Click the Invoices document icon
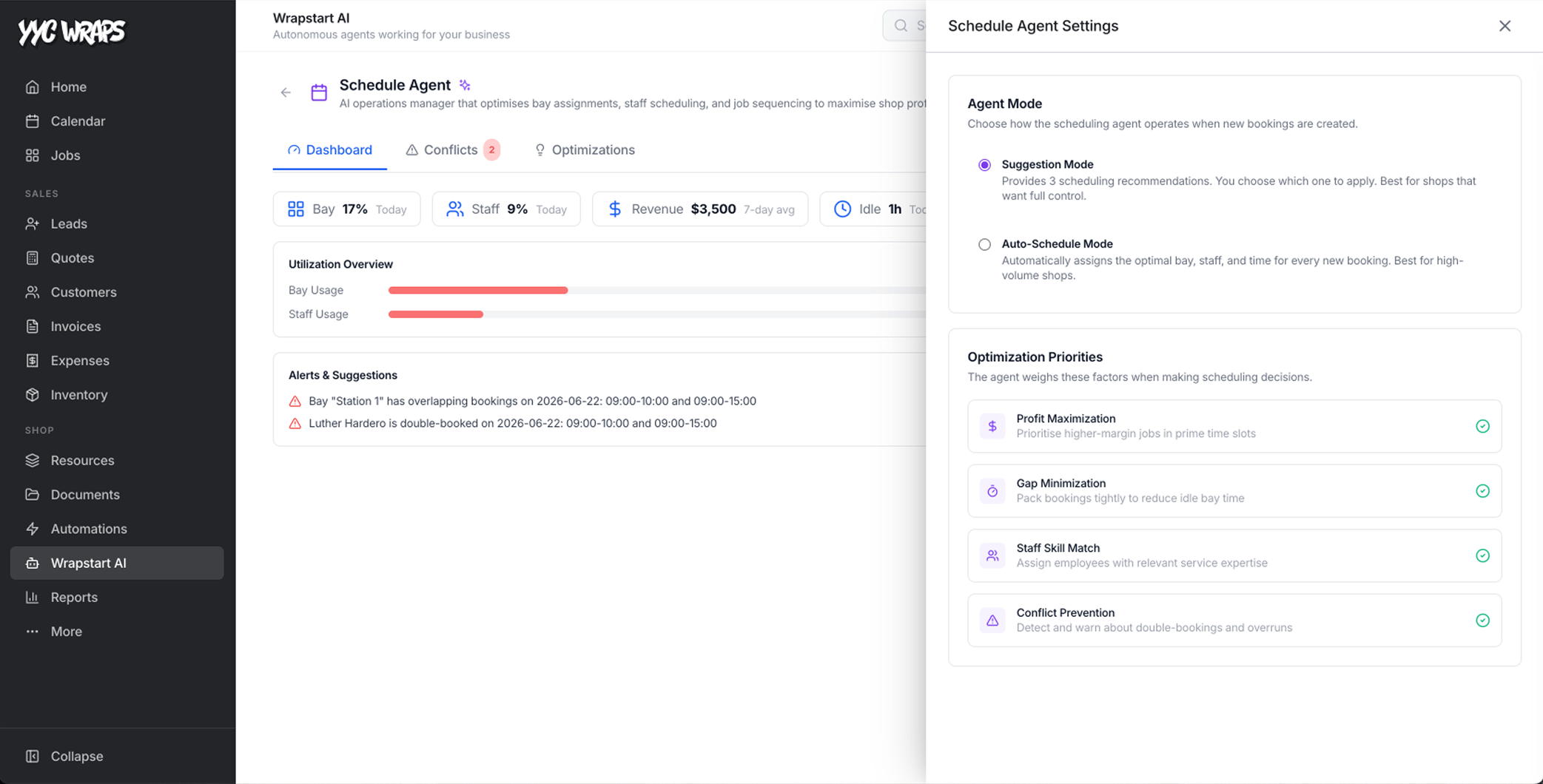The width and height of the screenshot is (1543, 784). [x=32, y=326]
